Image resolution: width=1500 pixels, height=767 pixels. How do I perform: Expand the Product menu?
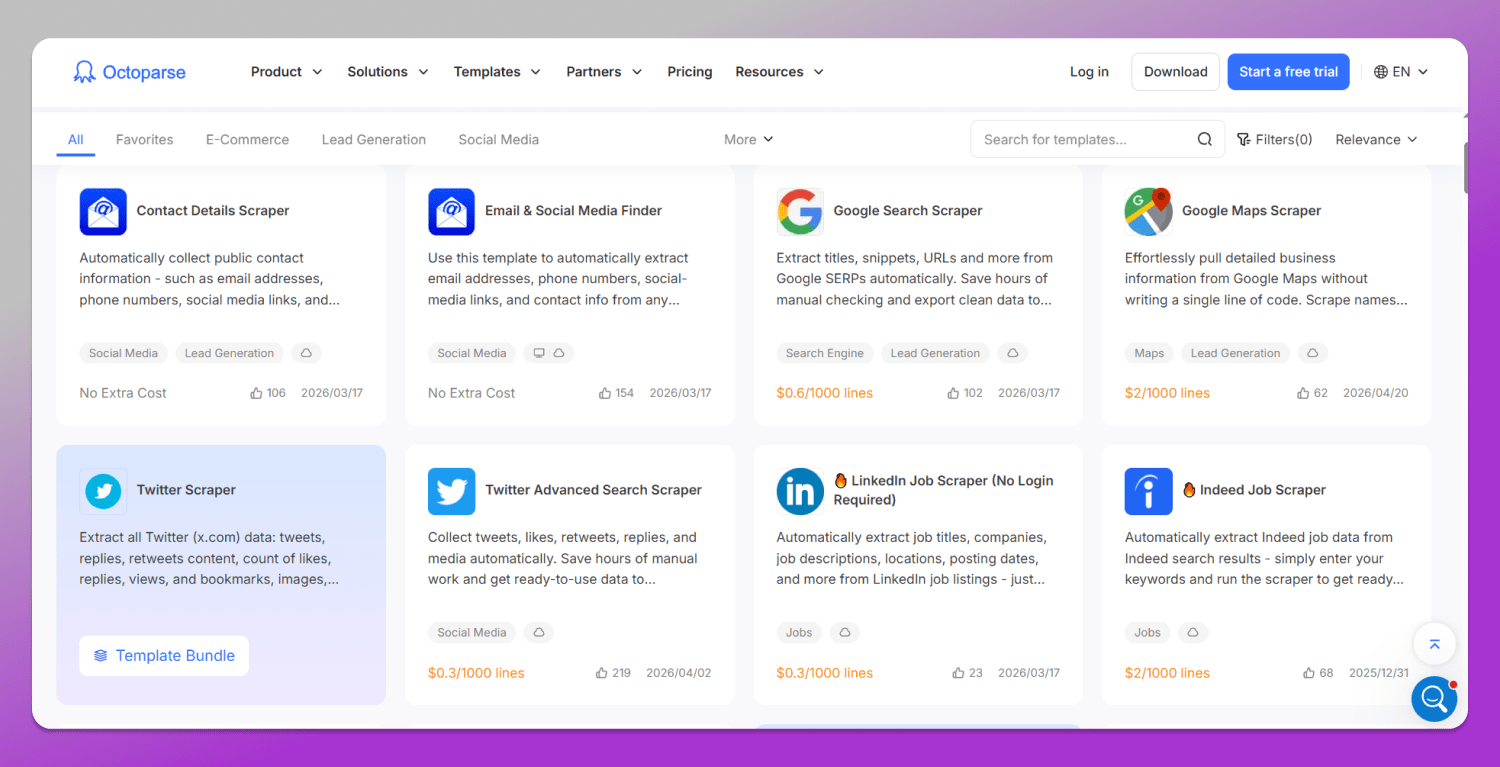click(287, 72)
